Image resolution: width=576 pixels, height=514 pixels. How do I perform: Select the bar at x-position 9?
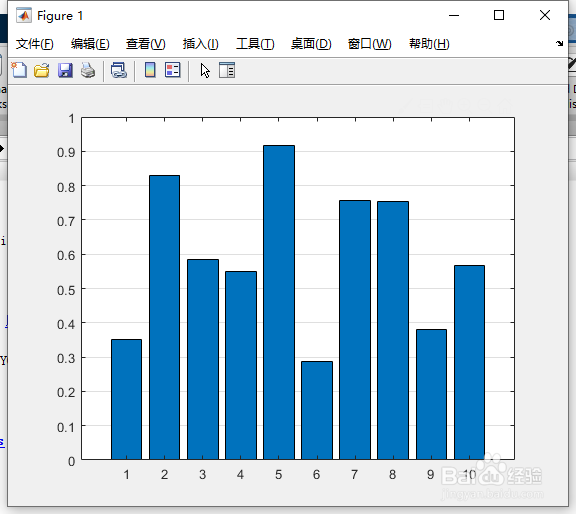tap(431, 394)
